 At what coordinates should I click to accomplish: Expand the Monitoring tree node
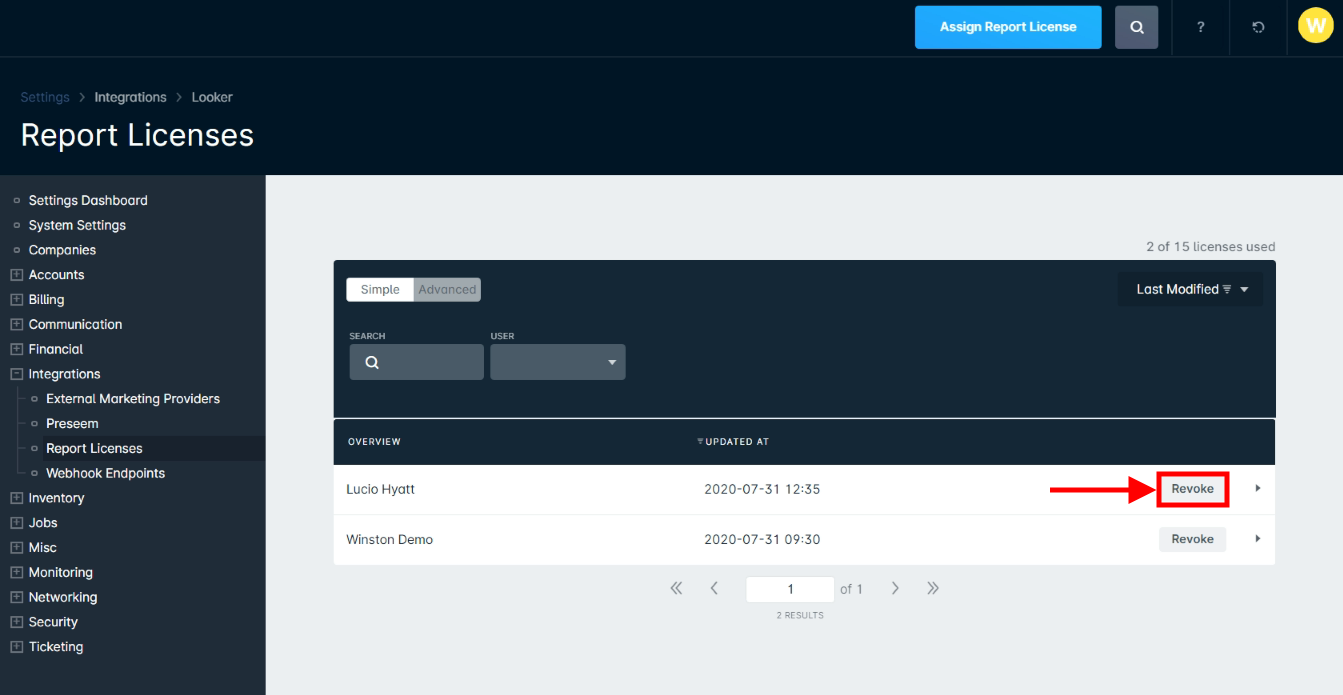click(x=16, y=573)
